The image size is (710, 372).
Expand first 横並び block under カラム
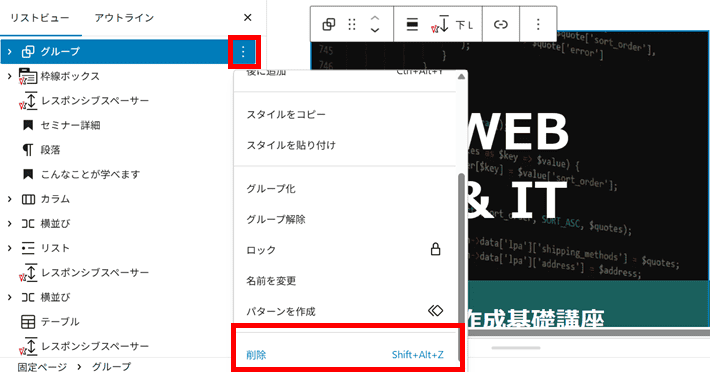(x=10, y=224)
